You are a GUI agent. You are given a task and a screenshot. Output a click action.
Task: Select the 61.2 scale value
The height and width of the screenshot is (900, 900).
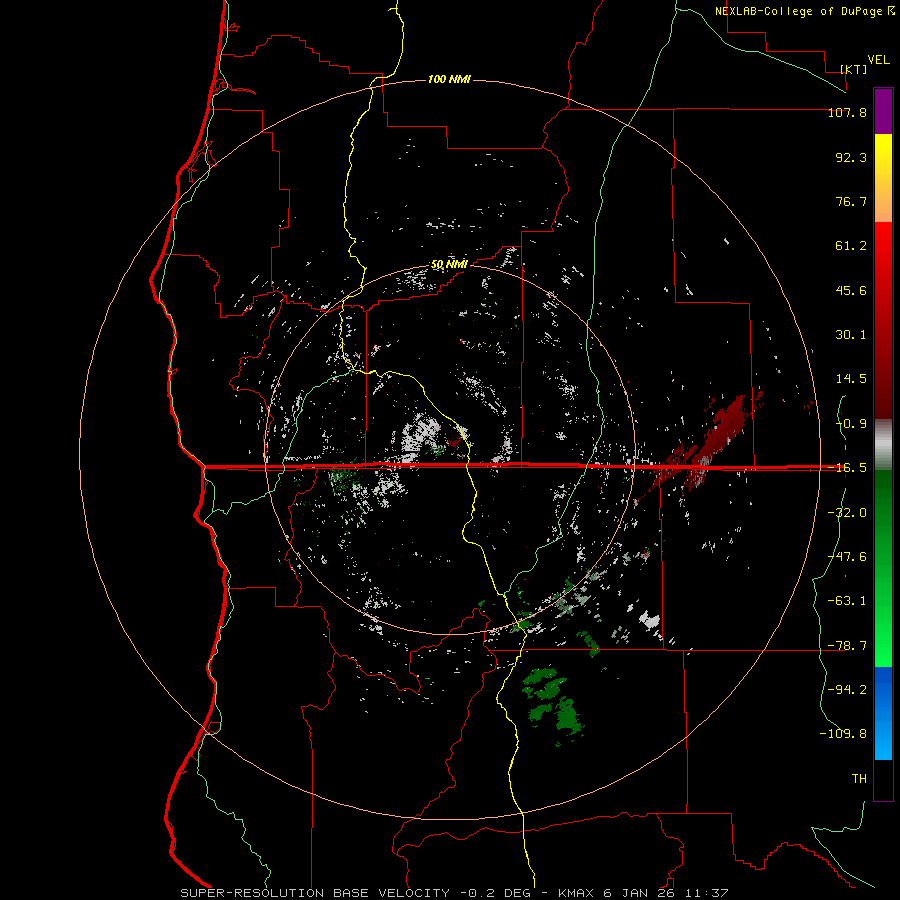851,246
